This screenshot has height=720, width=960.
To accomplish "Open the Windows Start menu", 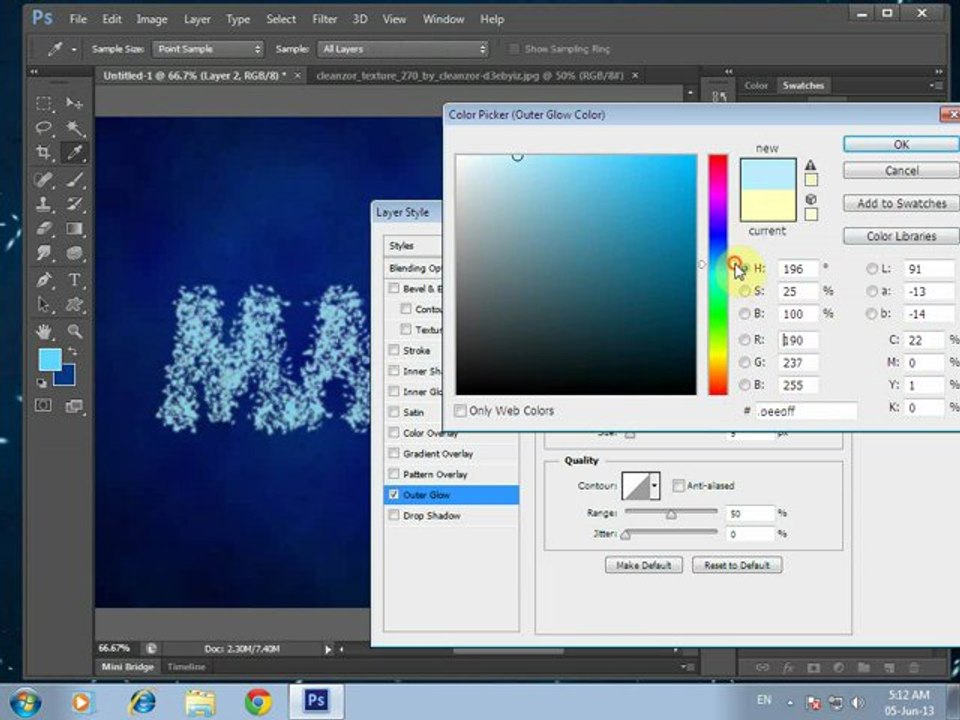I will pos(24,702).
